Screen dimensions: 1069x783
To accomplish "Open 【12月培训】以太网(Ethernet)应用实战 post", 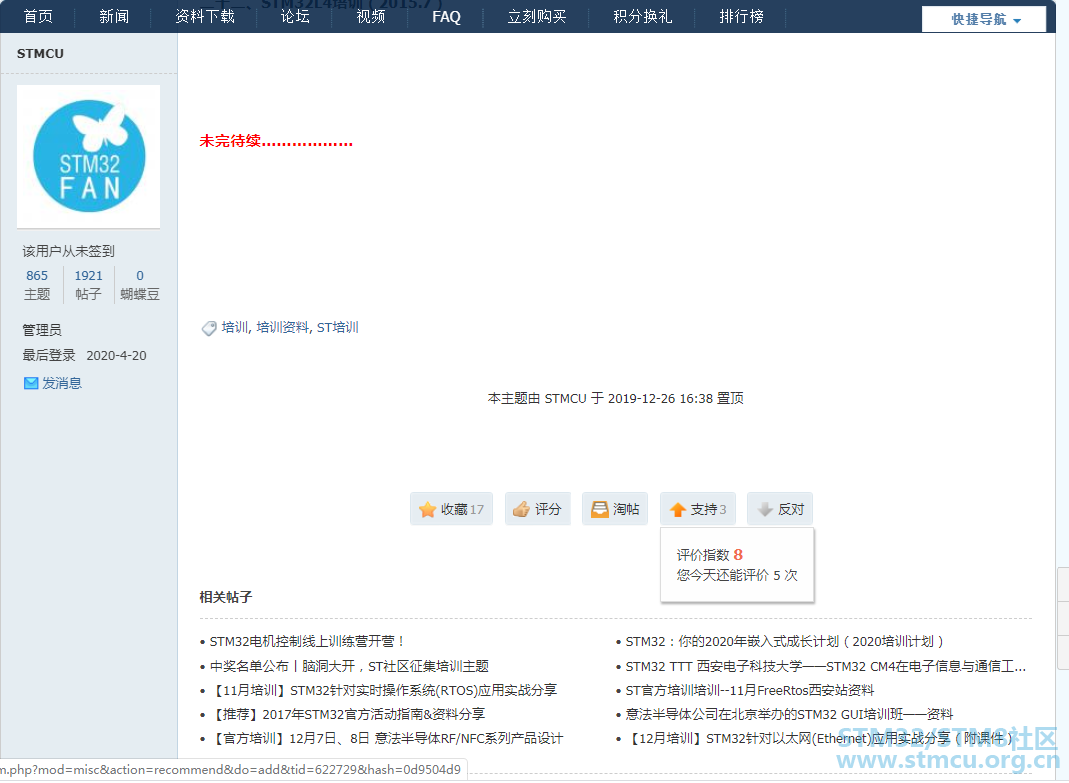I will 819,738.
